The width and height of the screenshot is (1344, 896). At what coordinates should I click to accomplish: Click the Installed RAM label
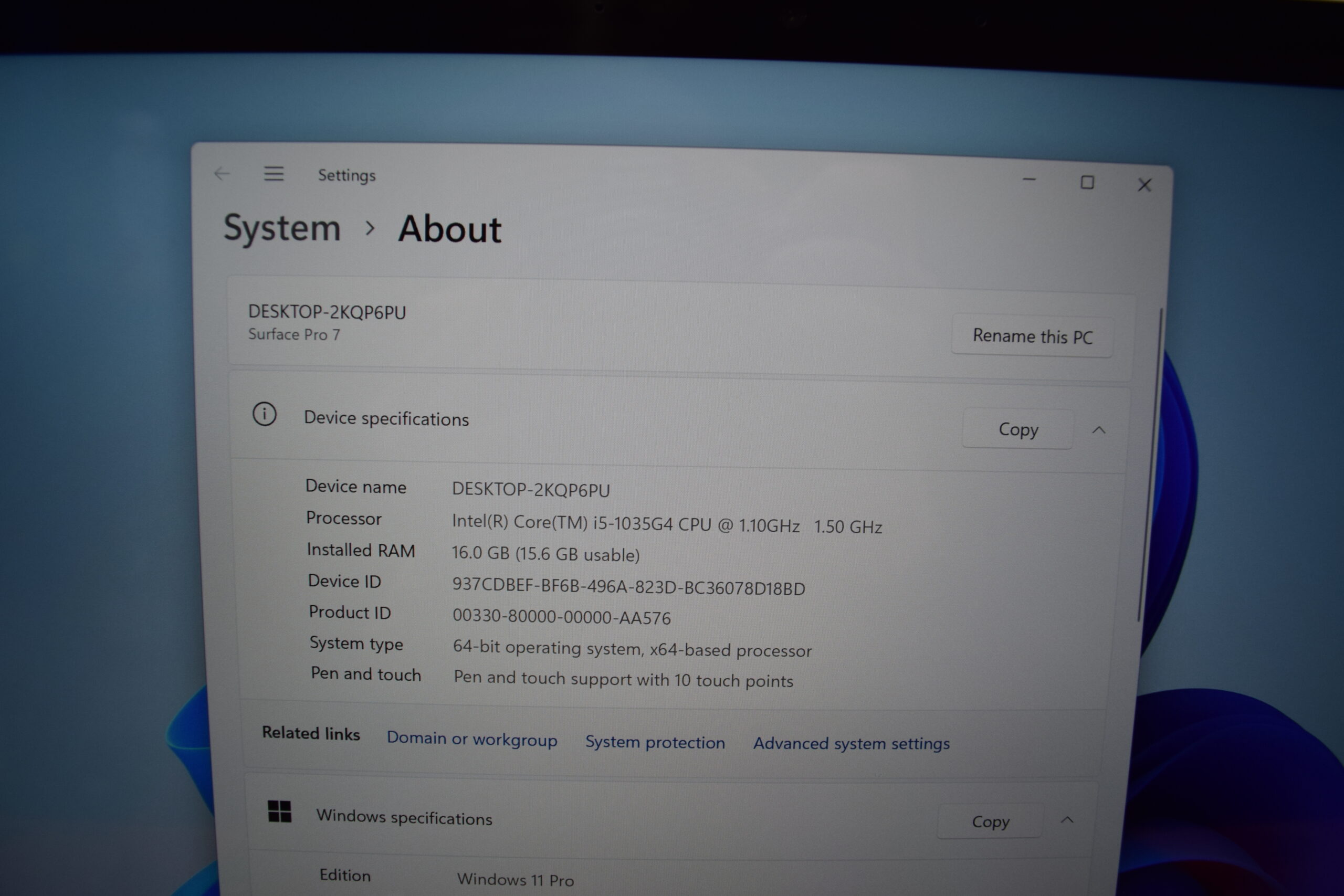pyautogui.click(x=361, y=550)
